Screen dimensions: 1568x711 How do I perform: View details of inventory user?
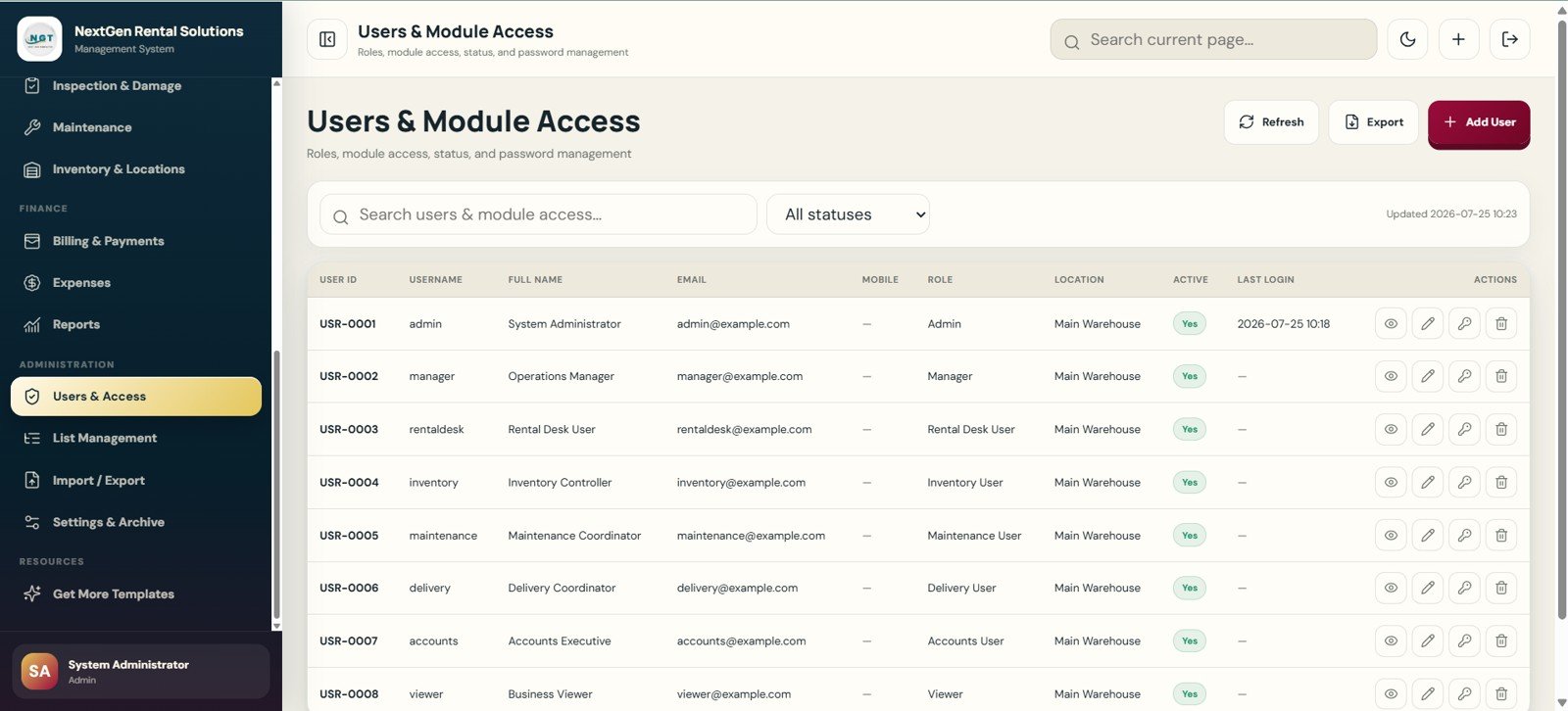[1391, 482]
